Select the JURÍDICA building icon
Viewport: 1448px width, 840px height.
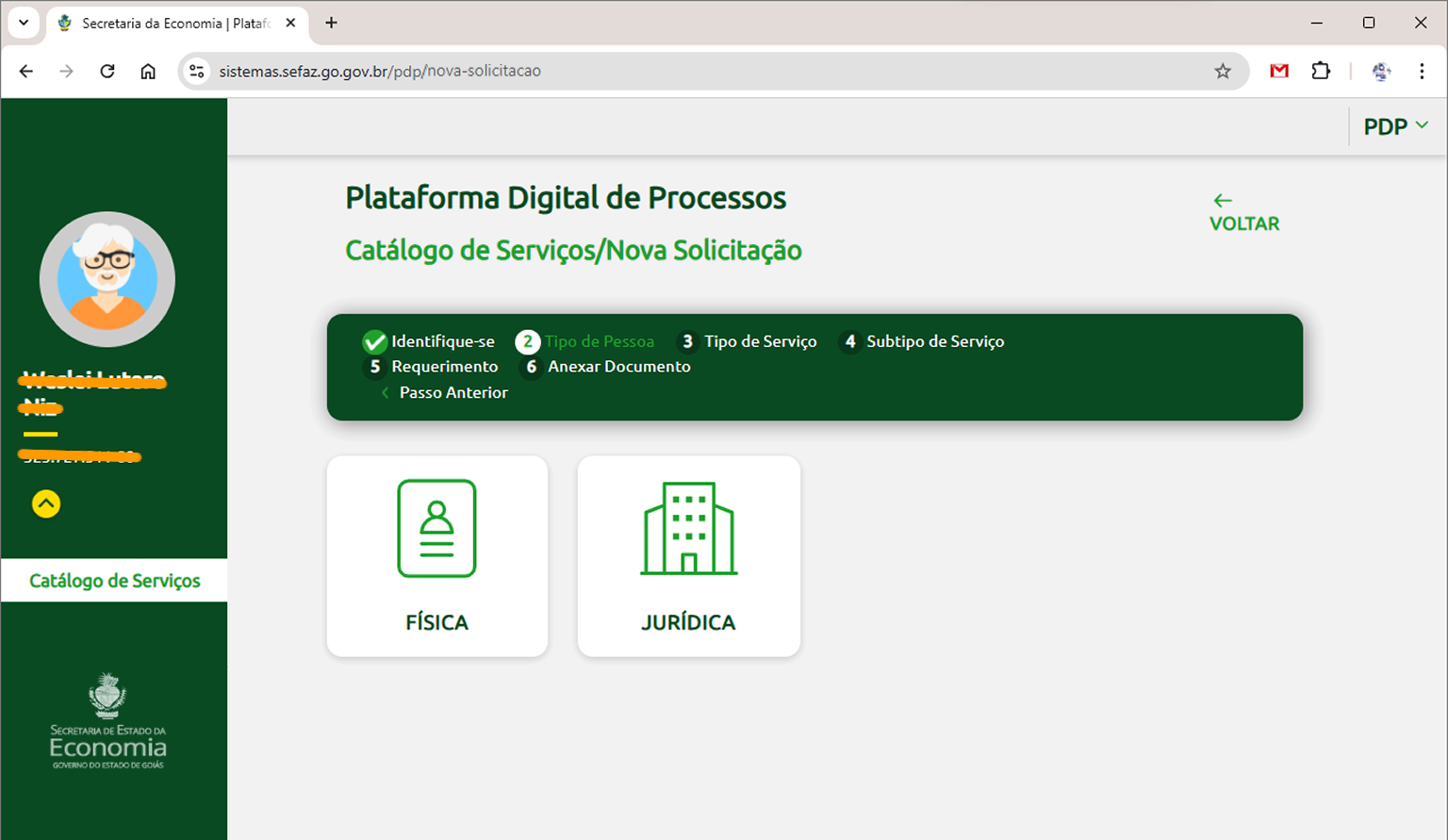click(688, 528)
